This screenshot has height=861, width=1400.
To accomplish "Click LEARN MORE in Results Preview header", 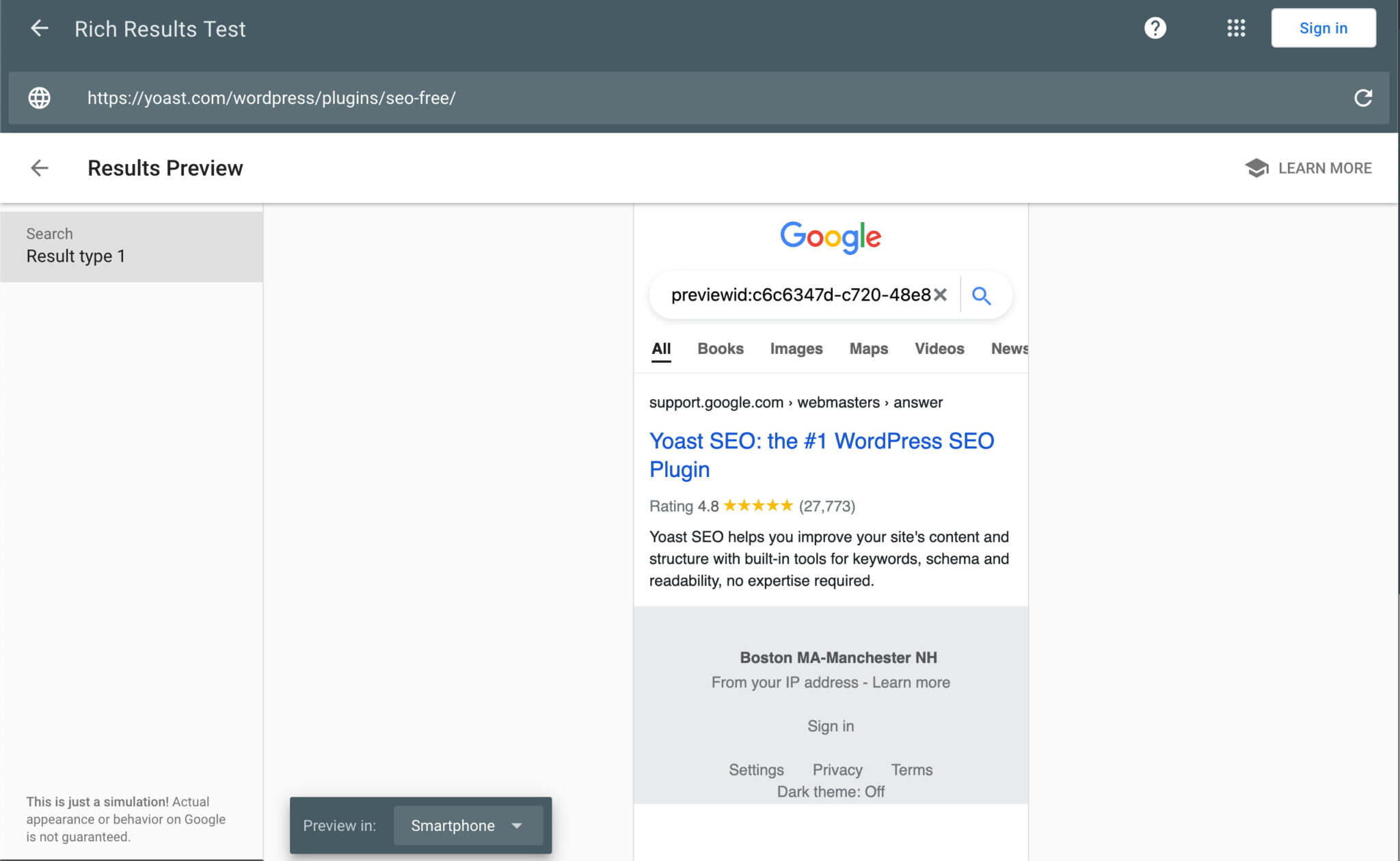I will [x=1325, y=168].
